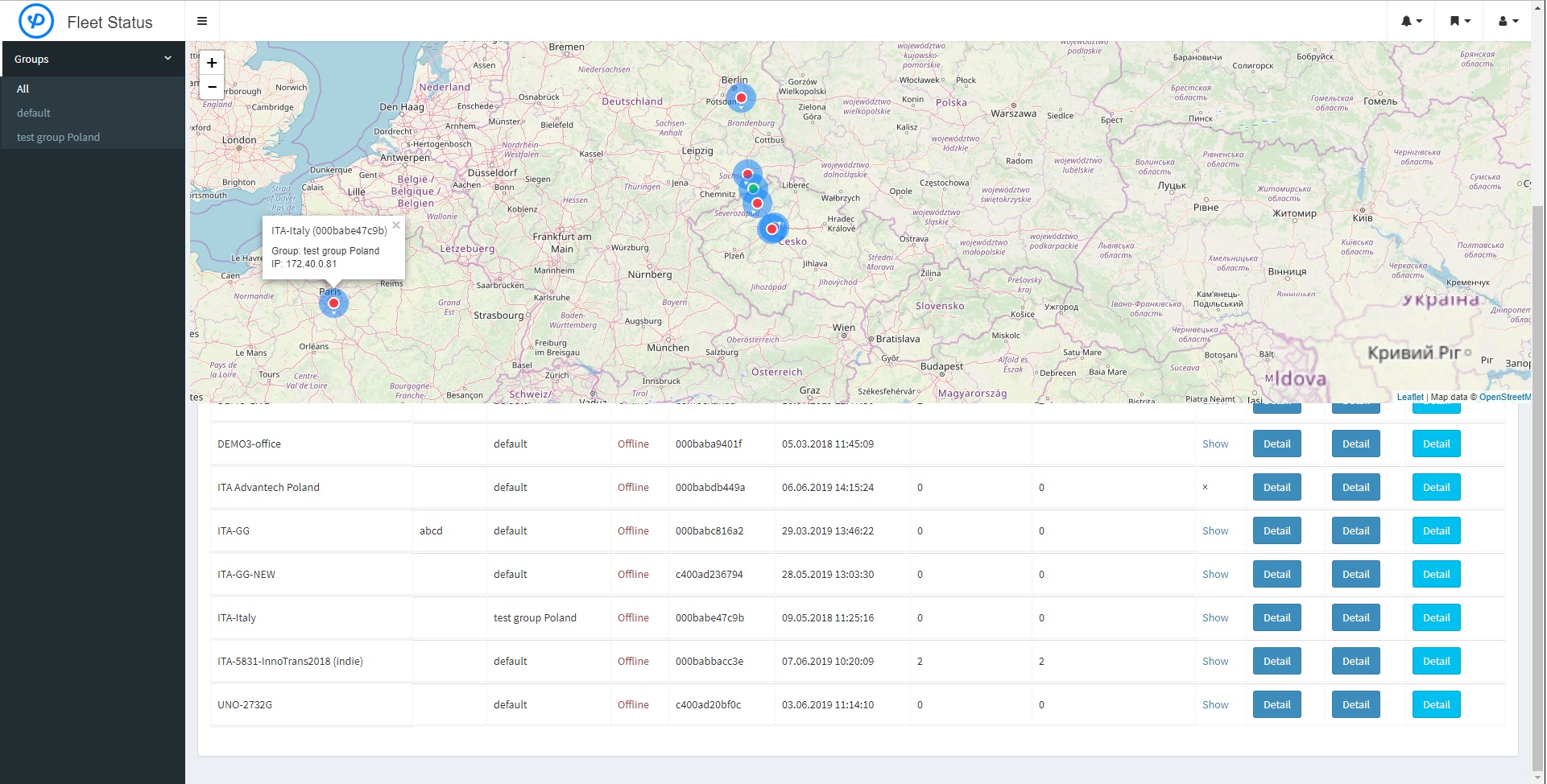The width and height of the screenshot is (1547, 784).
Task: Click the light-cyan Detail button for ITA-Italy
Action: 1436,617
